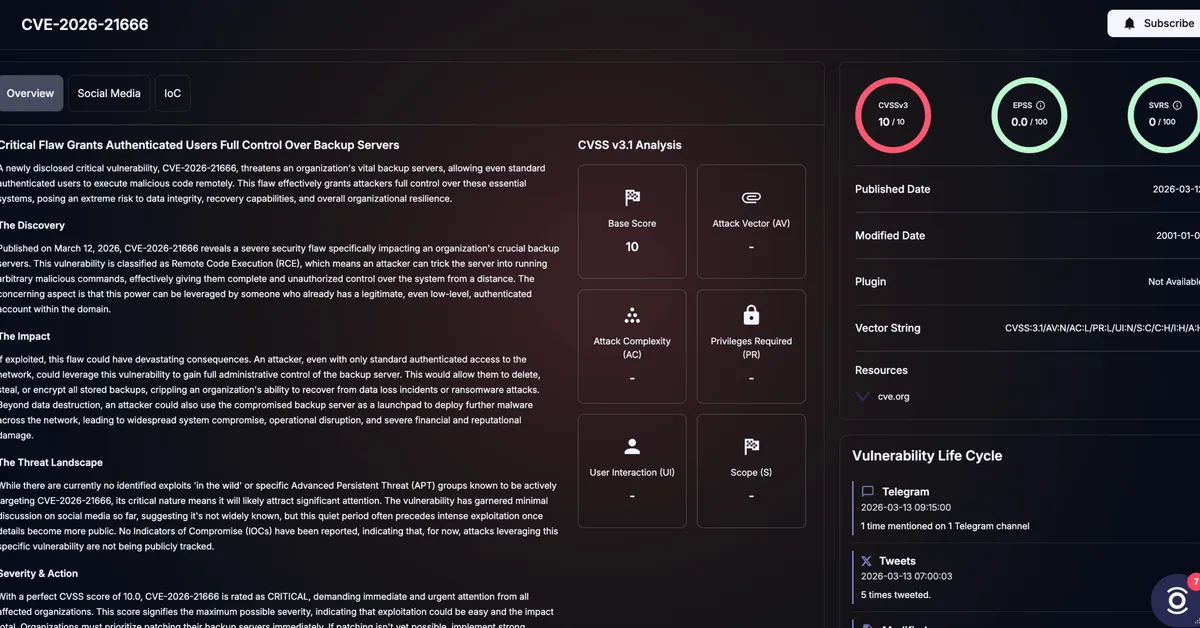Click the EPSS info icon
Screen dimensions: 1200x628
tap(1040, 105)
